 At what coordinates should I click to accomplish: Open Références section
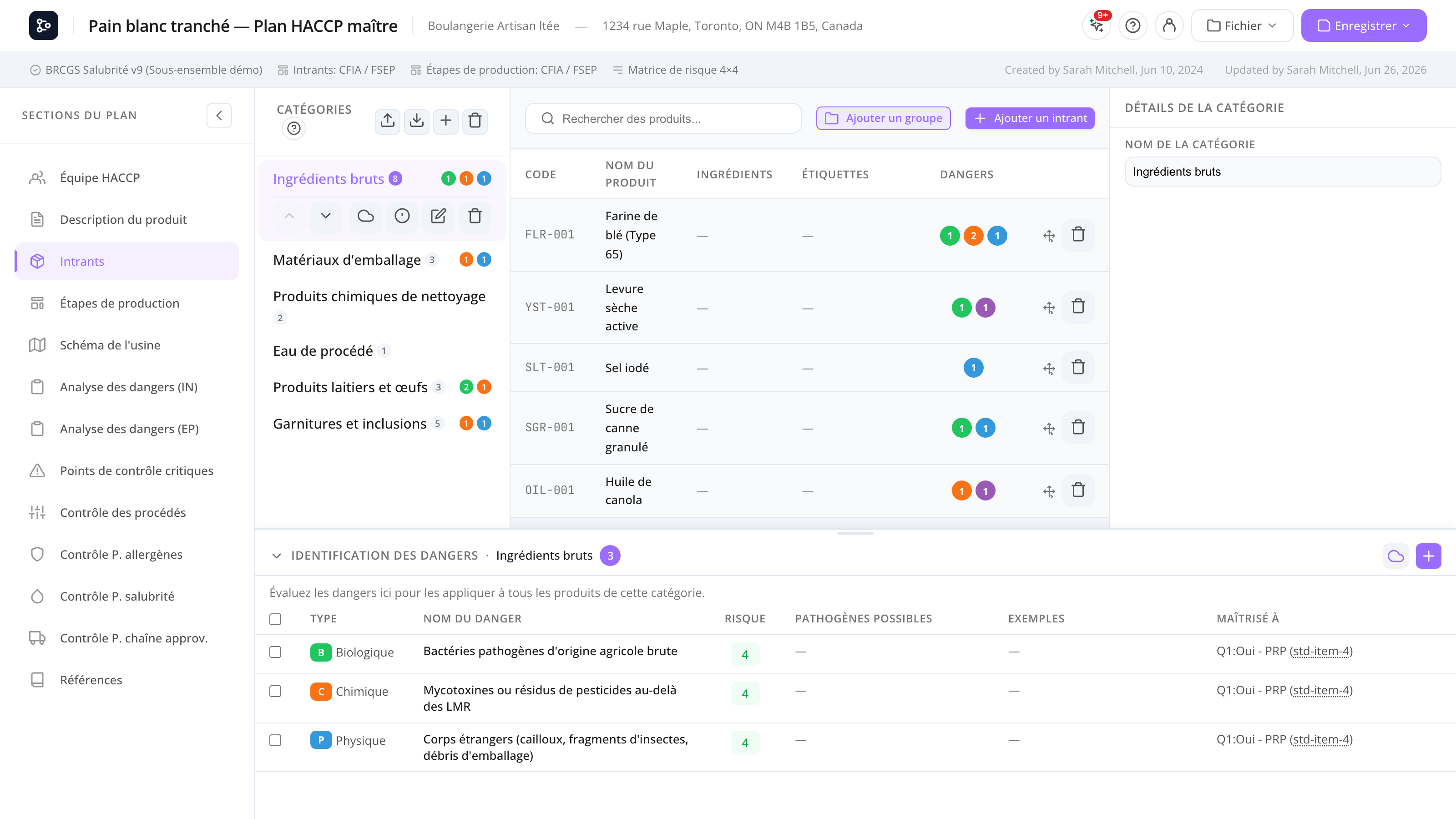coord(127,679)
